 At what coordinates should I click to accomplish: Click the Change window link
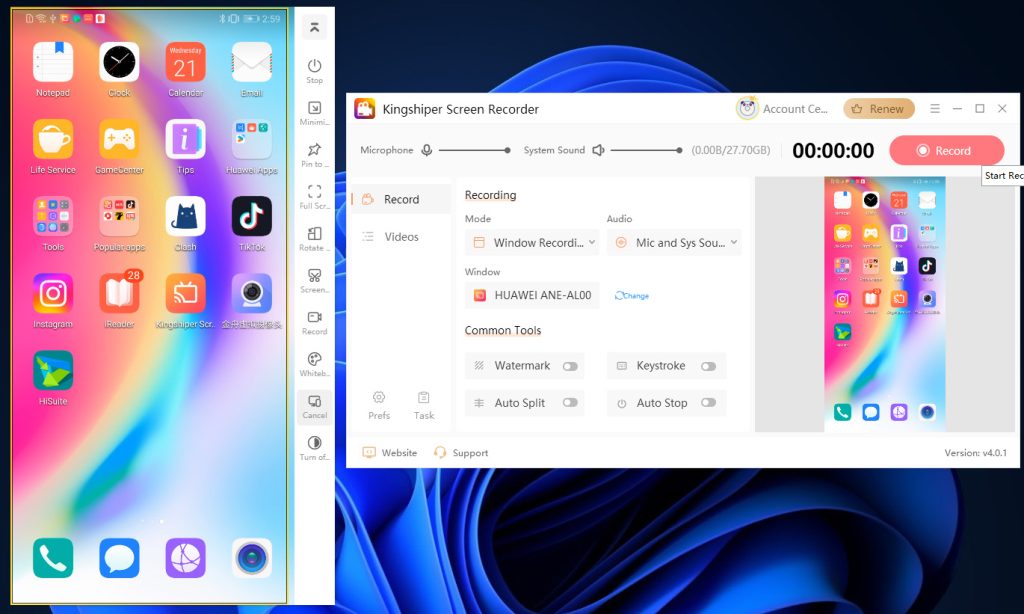632,296
